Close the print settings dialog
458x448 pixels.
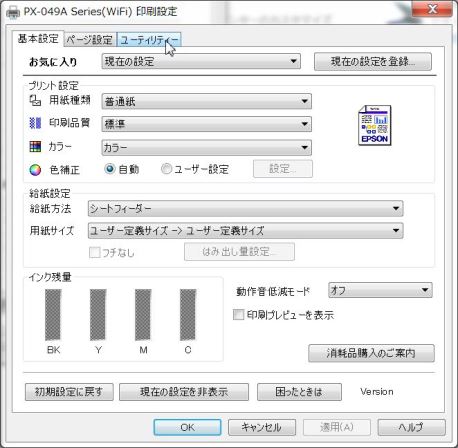click(x=432, y=9)
